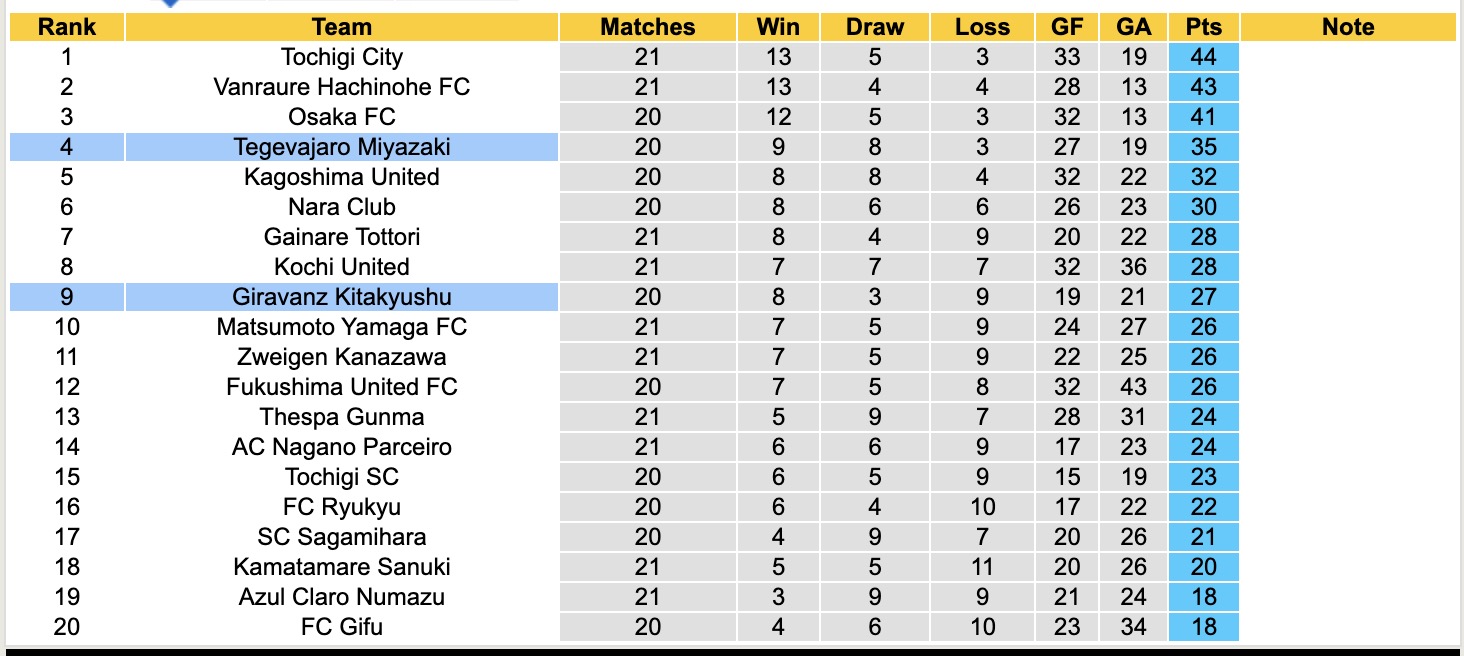The height and width of the screenshot is (656, 1464).
Task: Open the Kagoshima United team name
Action: tap(341, 177)
